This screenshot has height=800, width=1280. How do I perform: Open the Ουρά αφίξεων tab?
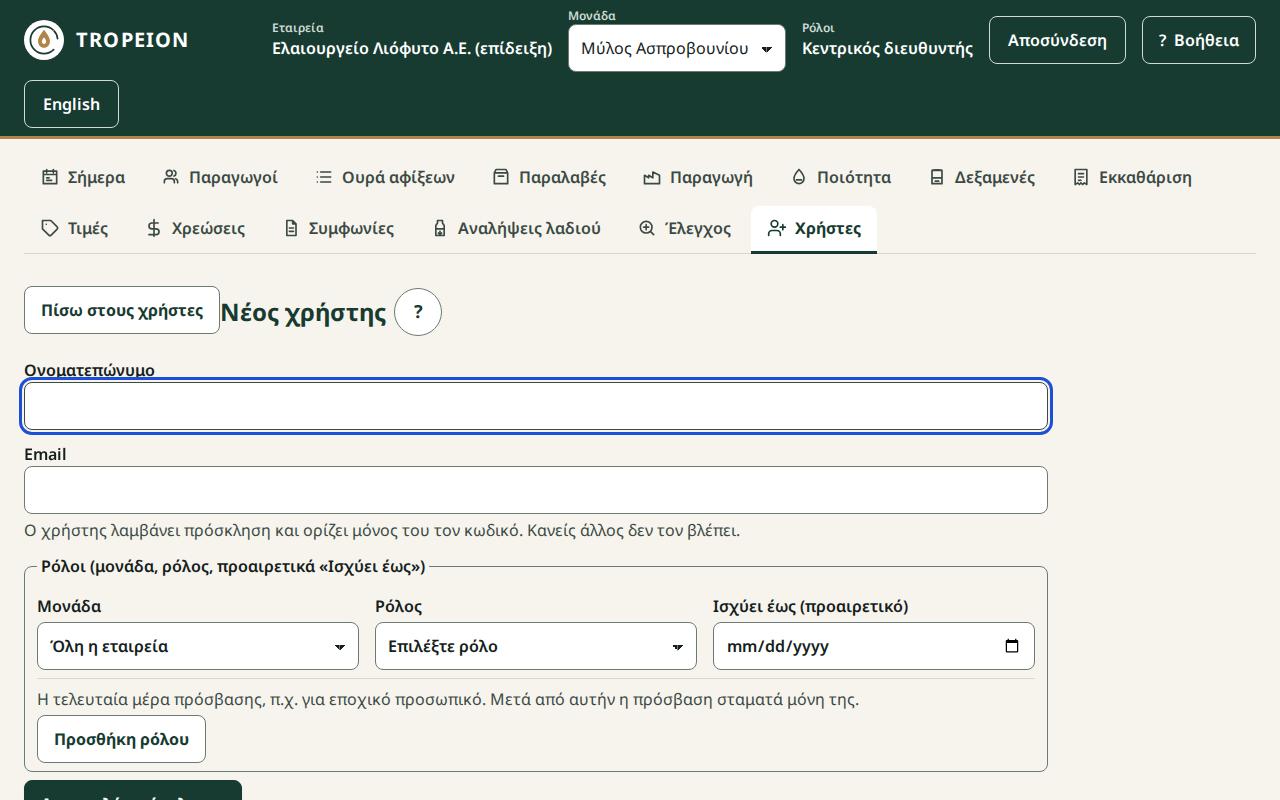[x=385, y=177]
